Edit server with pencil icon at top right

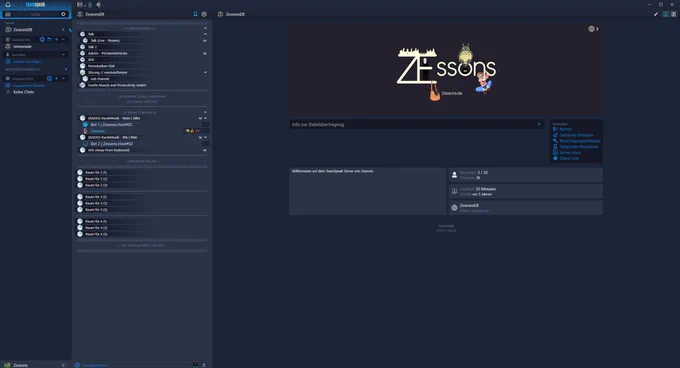click(x=656, y=14)
